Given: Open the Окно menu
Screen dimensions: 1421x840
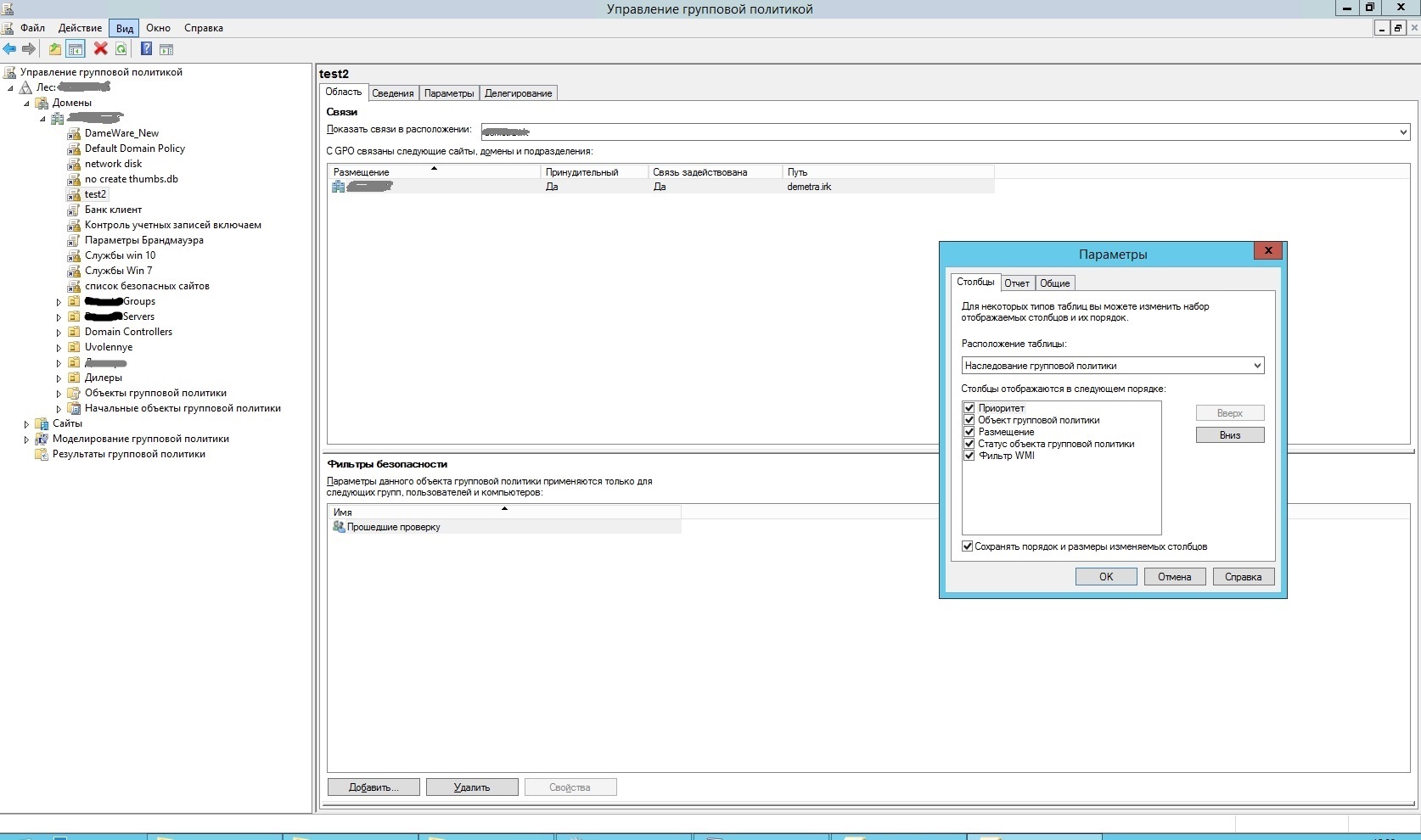Looking at the screenshot, I should (158, 28).
